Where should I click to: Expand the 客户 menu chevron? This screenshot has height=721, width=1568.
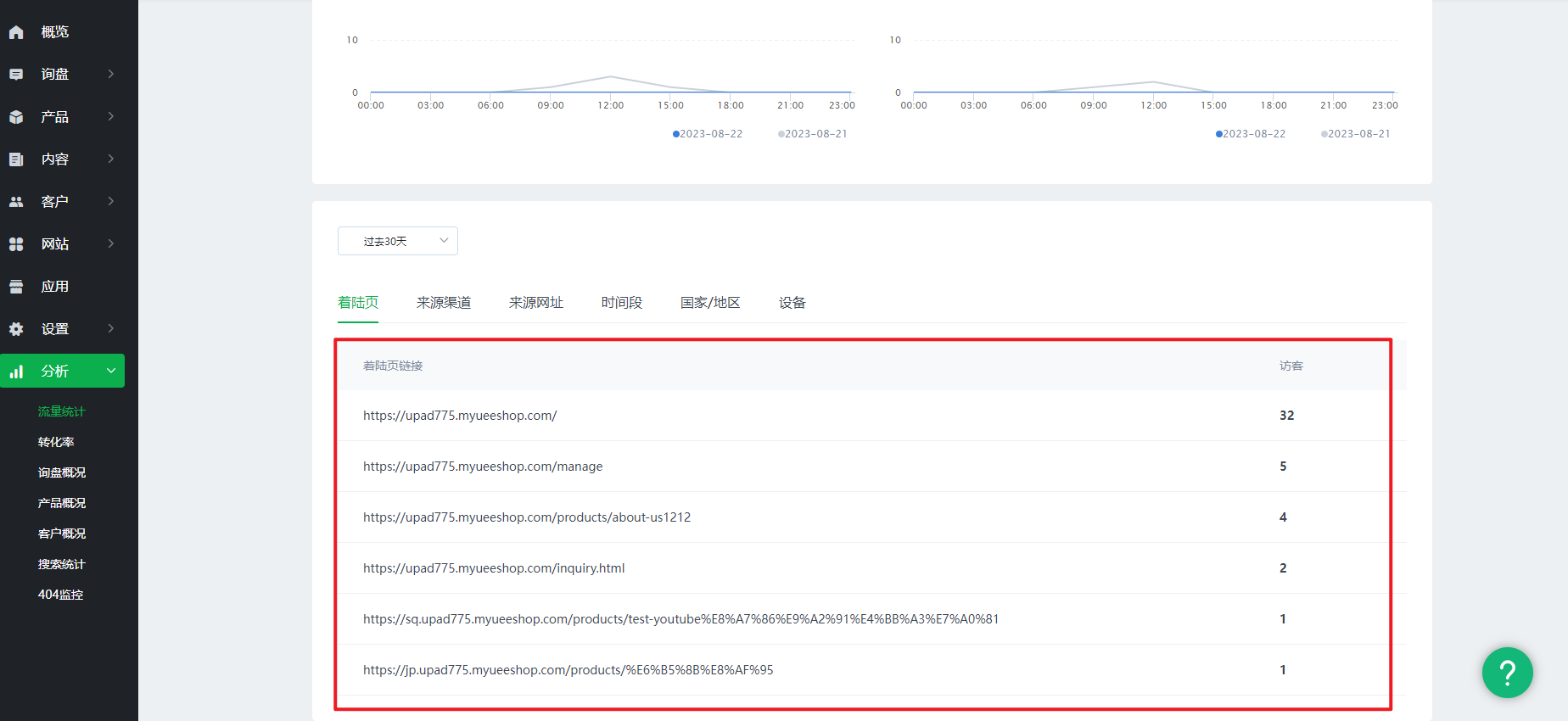111,201
